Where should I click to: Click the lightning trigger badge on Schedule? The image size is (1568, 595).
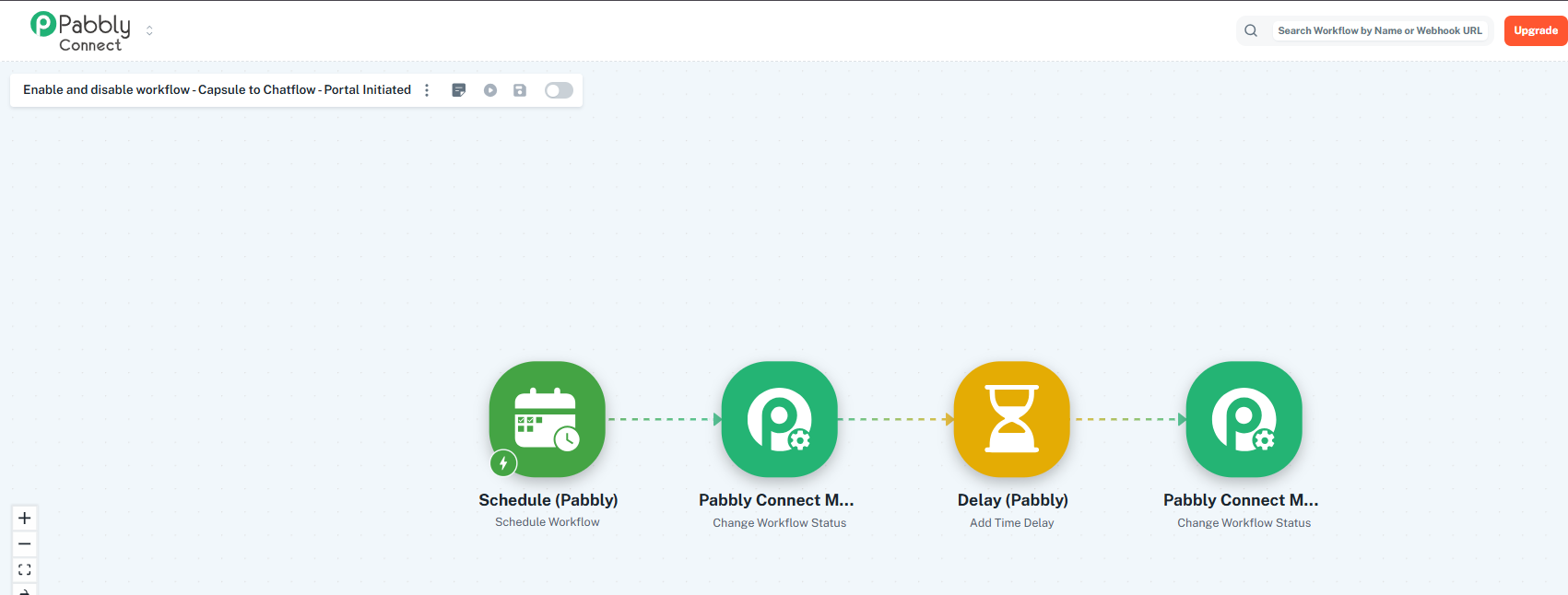[503, 463]
